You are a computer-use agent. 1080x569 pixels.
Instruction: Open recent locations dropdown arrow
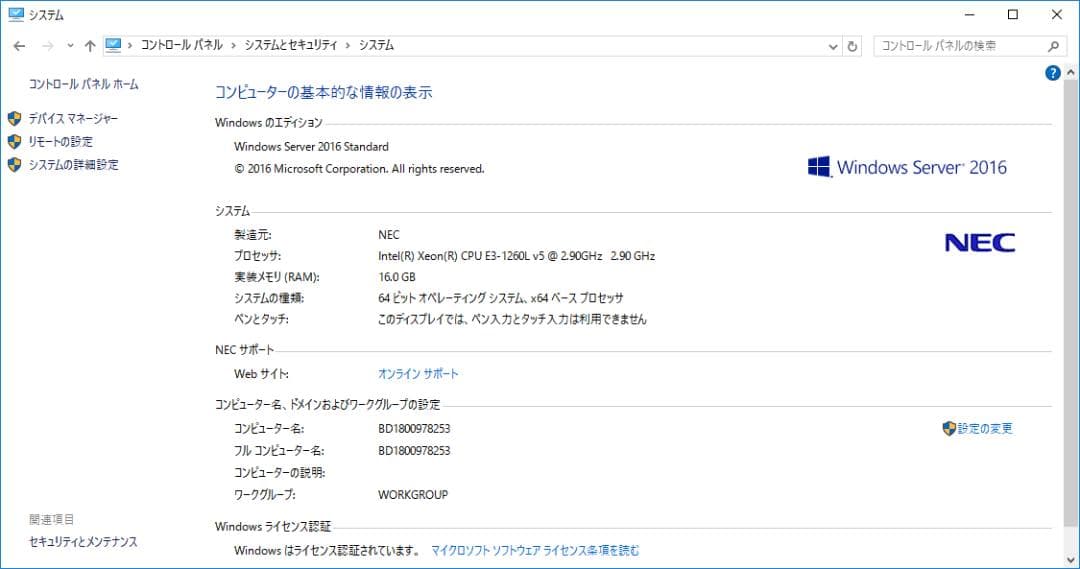70,46
